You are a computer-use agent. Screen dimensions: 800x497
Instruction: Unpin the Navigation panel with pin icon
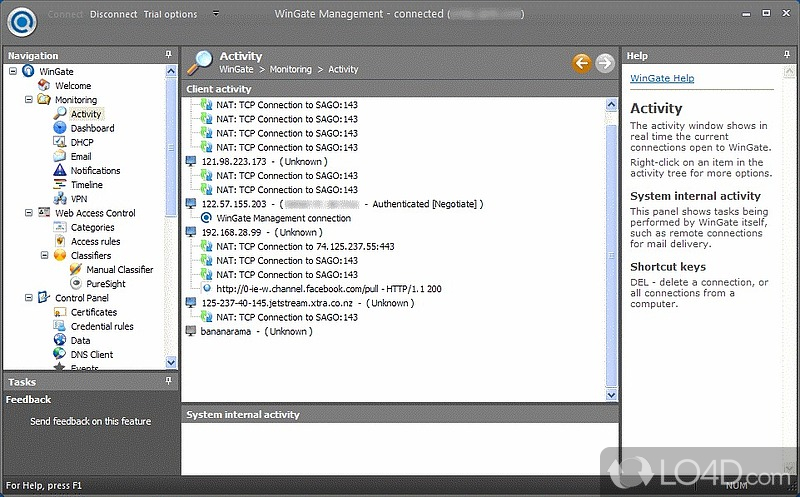point(169,55)
